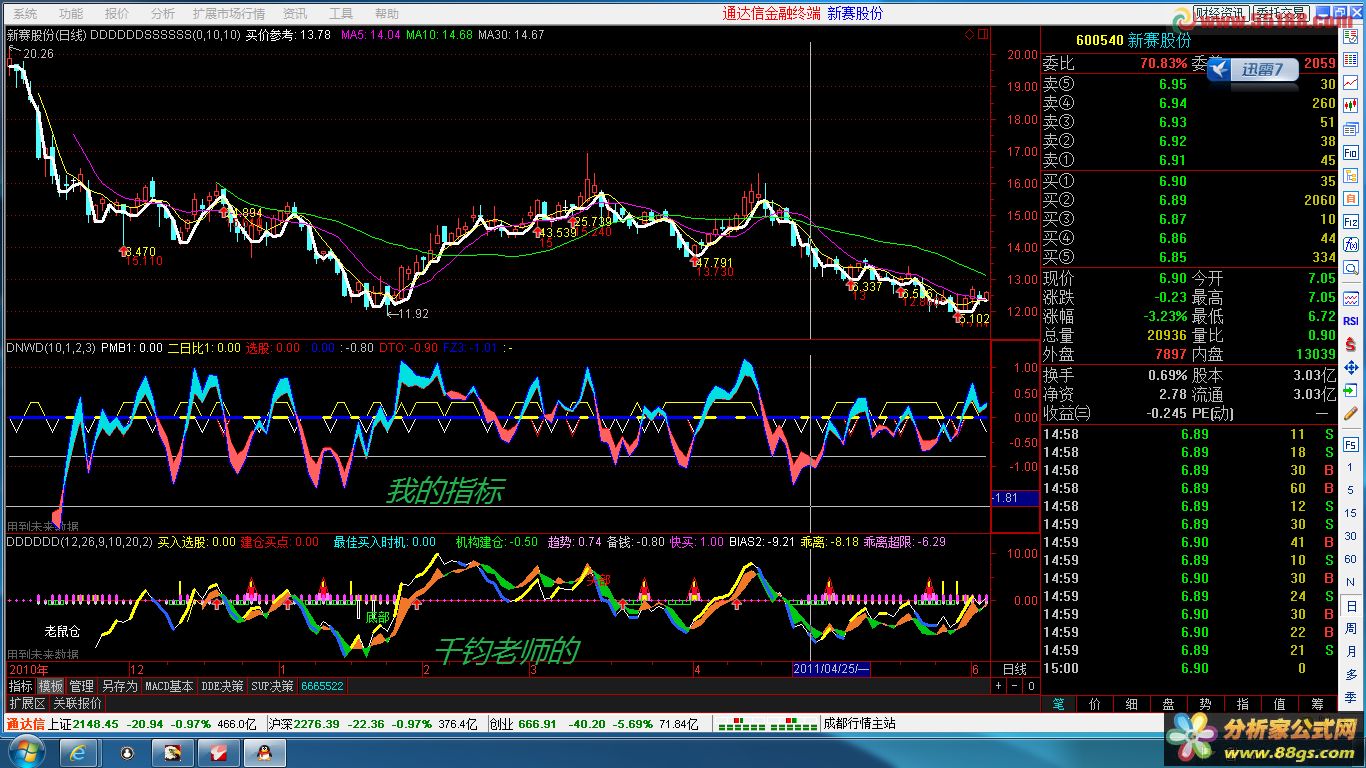1366x768 pixels.
Task: Switch to the 笔 tick tab
Action: (1058, 704)
